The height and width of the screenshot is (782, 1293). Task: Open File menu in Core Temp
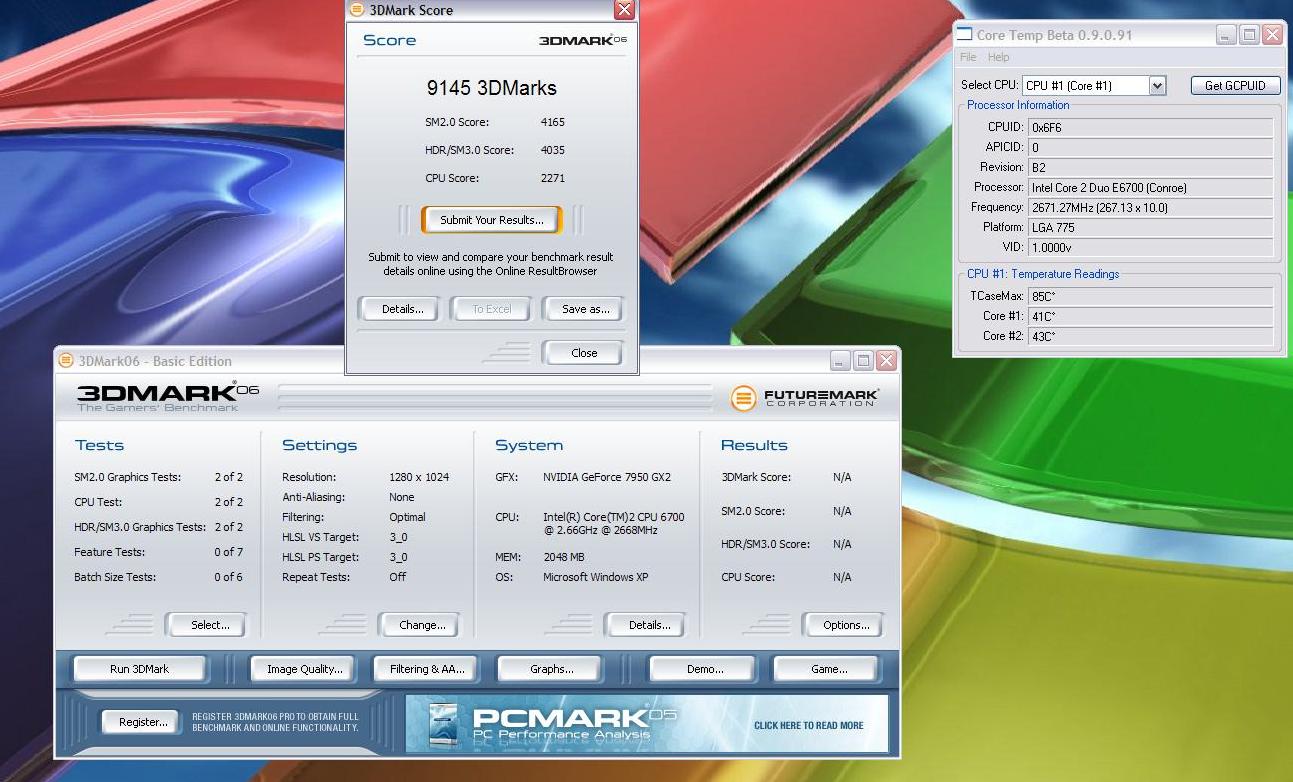coord(968,57)
